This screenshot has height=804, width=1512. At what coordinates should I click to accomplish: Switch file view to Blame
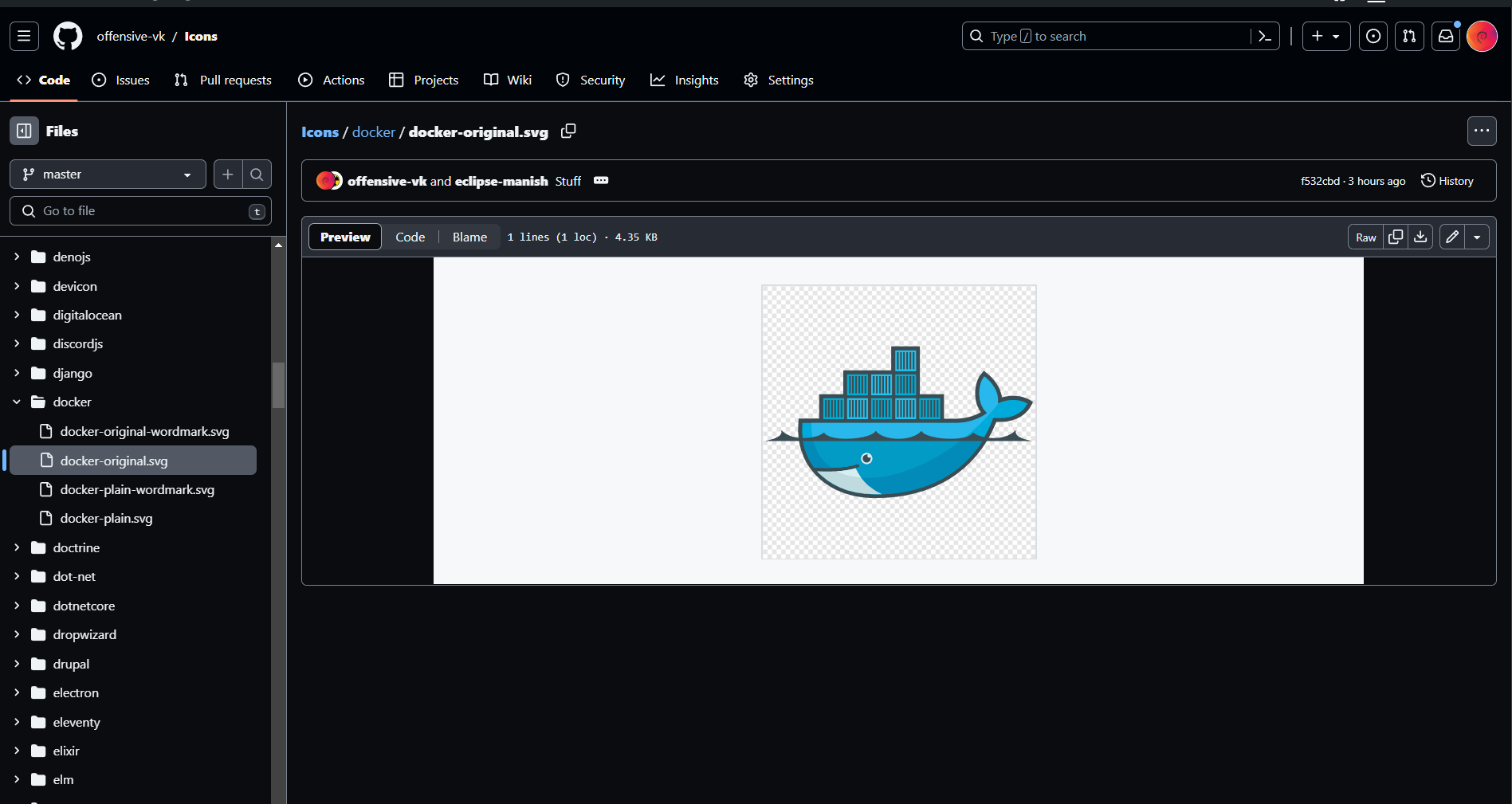(x=469, y=237)
